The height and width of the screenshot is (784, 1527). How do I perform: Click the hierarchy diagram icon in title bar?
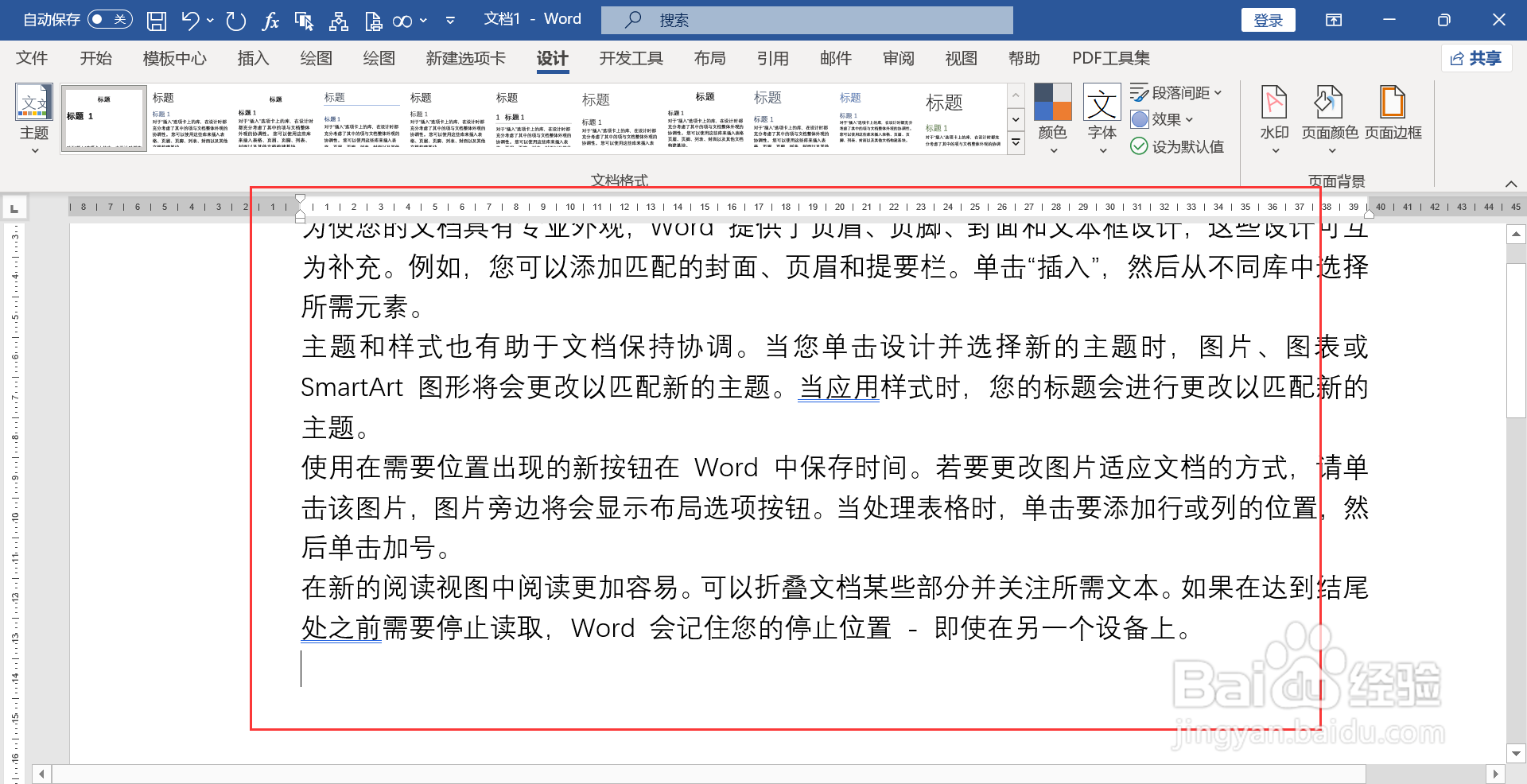[339, 21]
